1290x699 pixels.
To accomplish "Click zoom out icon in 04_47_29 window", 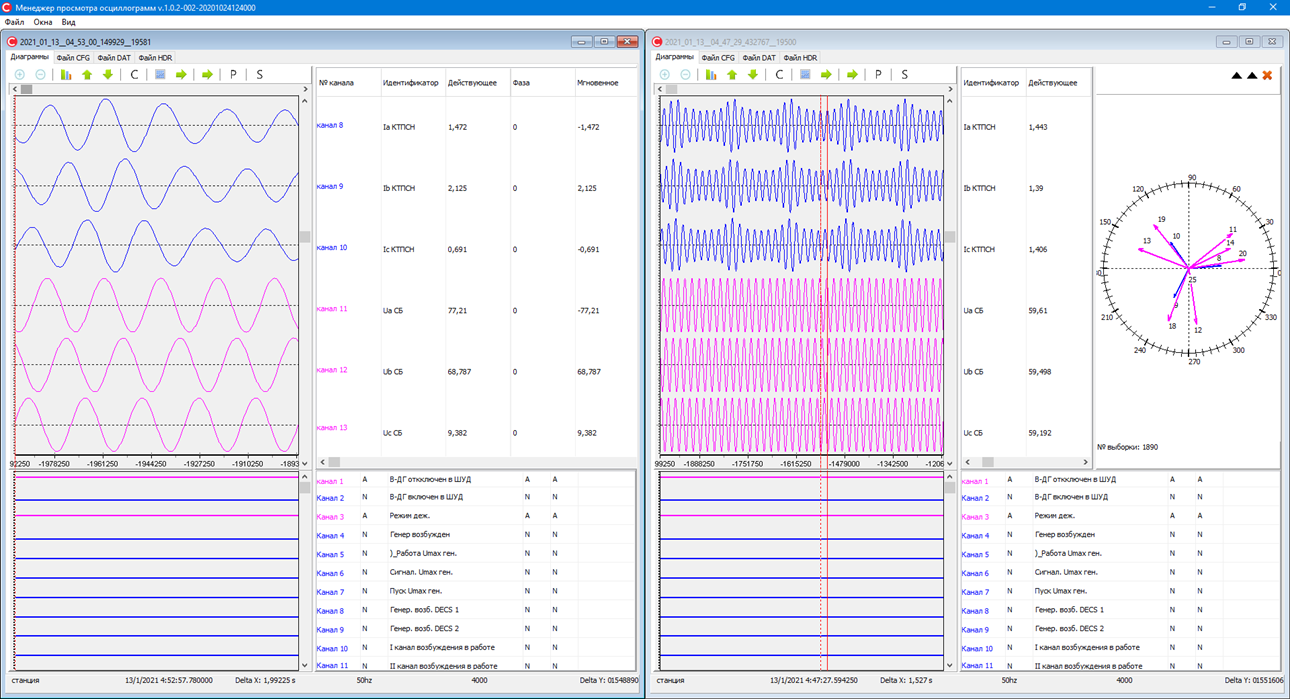I will [x=685, y=75].
